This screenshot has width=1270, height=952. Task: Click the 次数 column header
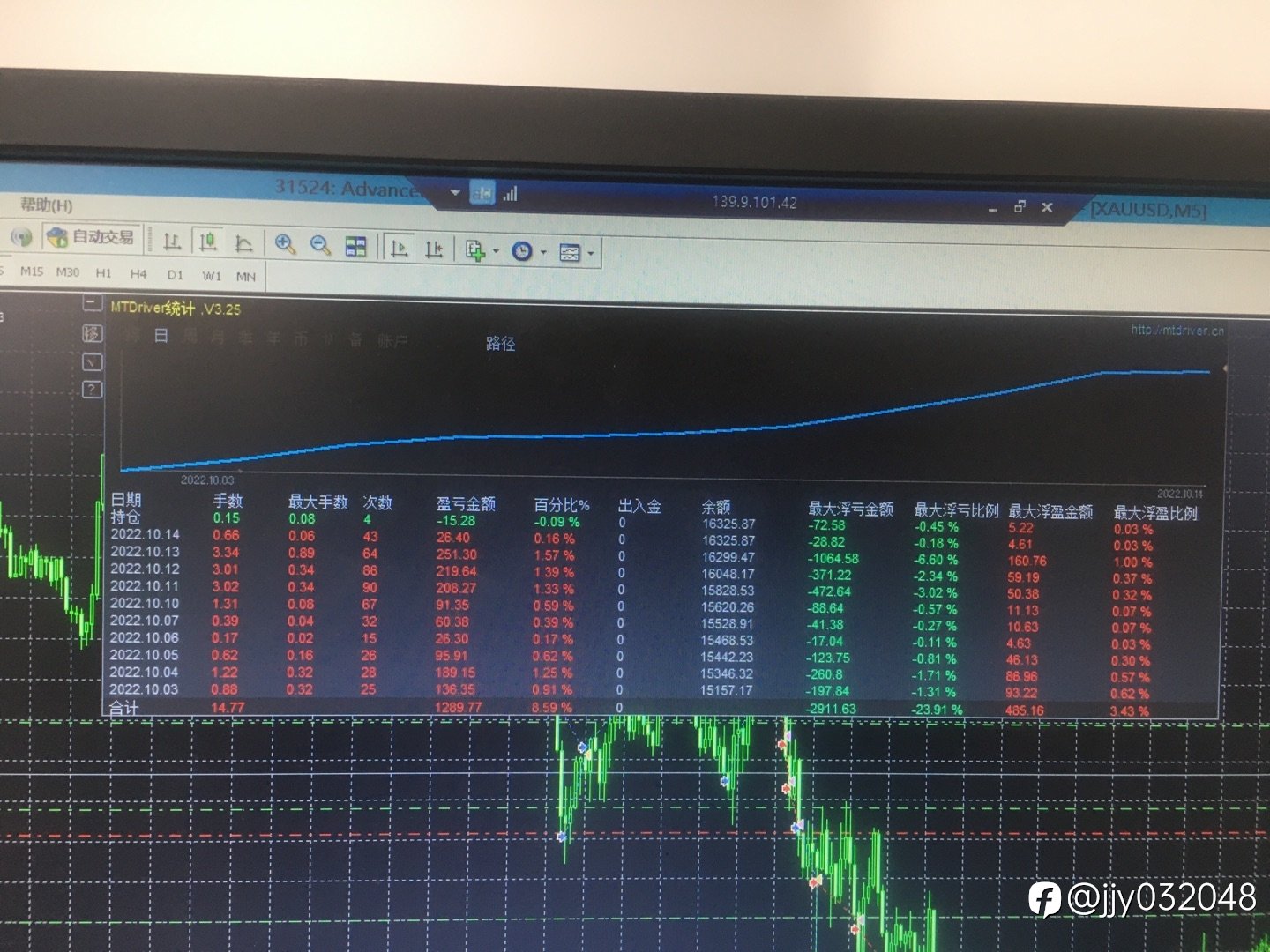(x=378, y=502)
